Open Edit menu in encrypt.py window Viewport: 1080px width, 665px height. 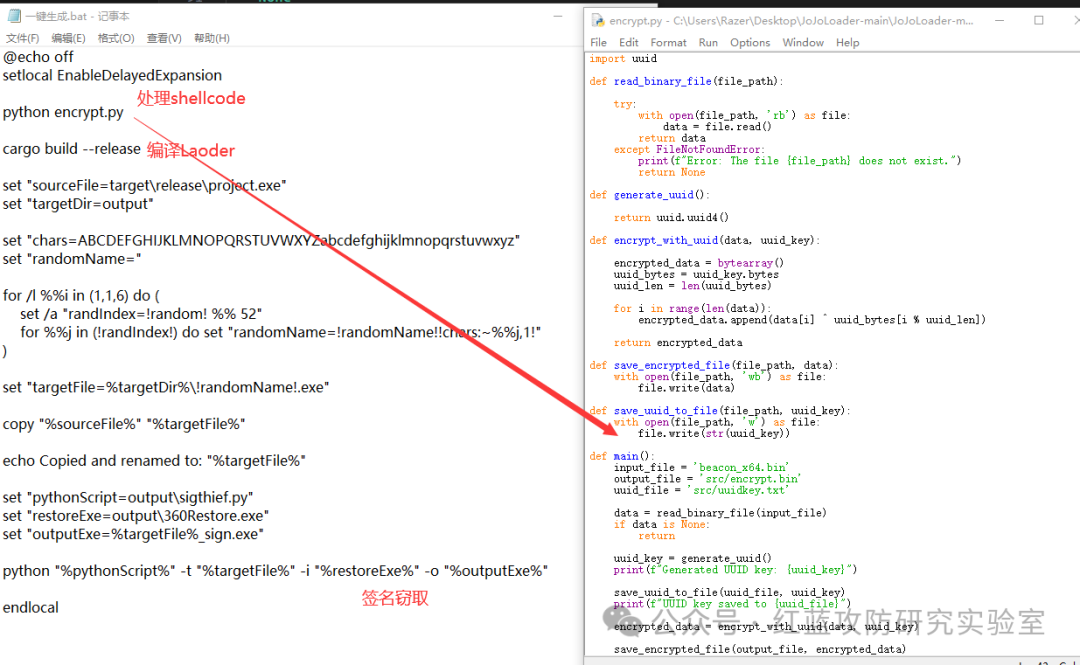click(x=628, y=43)
